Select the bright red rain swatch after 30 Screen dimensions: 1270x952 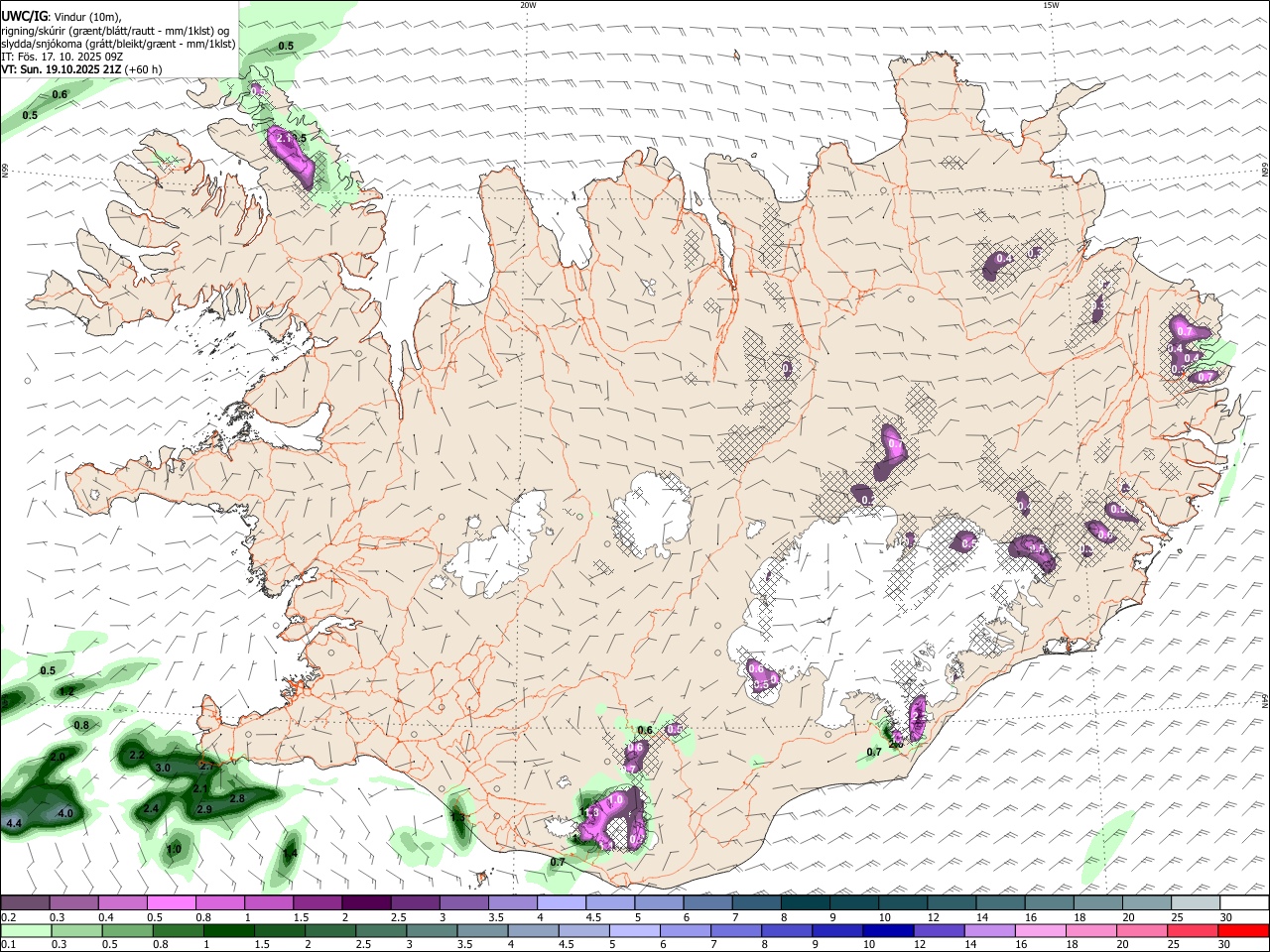coord(1242,931)
